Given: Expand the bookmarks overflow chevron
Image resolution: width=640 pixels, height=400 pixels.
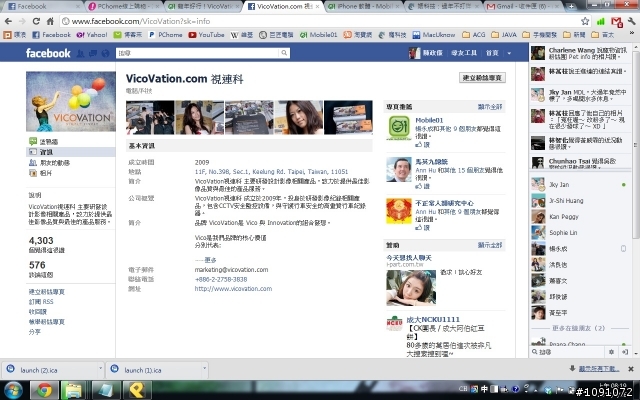Looking at the screenshot, I should tap(632, 35).
